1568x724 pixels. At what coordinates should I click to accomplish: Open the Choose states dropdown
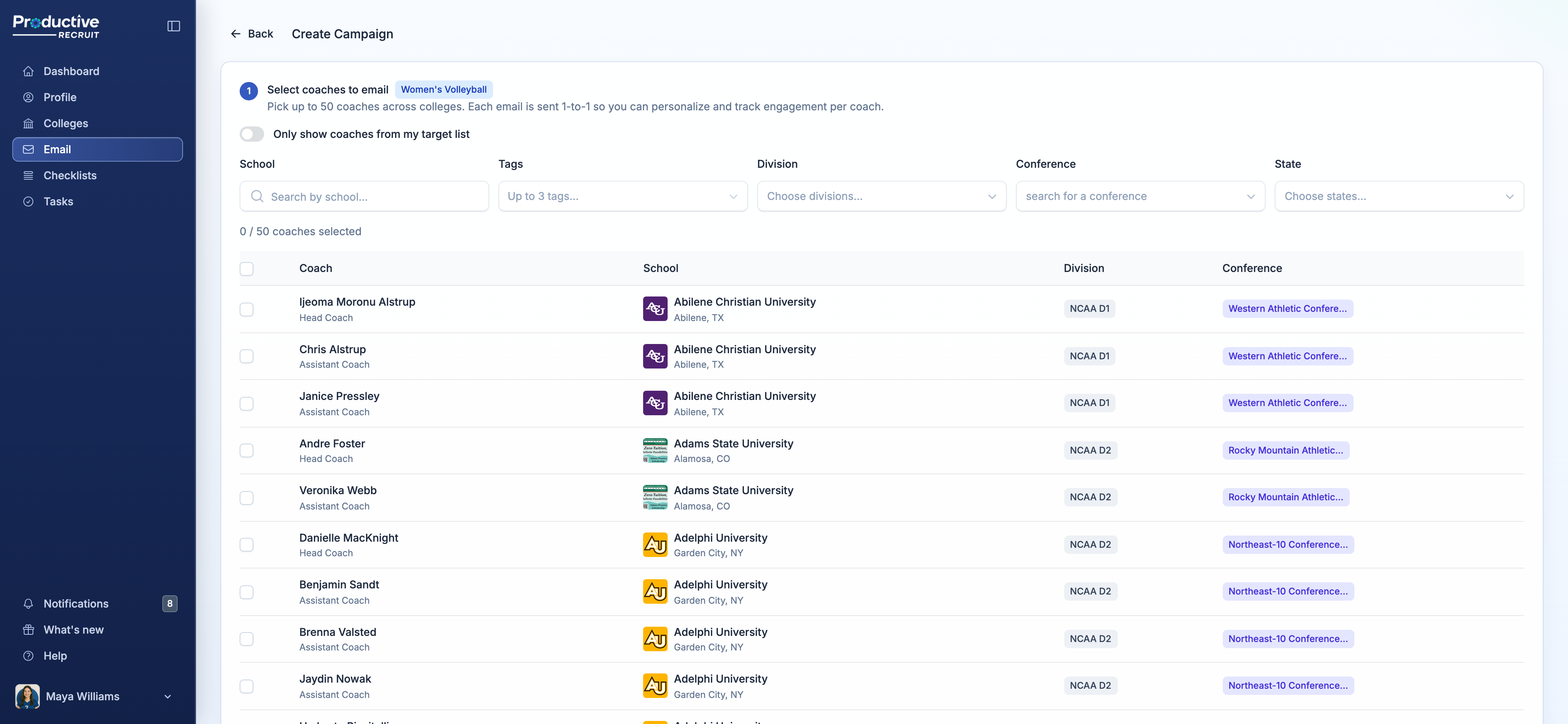click(x=1399, y=196)
